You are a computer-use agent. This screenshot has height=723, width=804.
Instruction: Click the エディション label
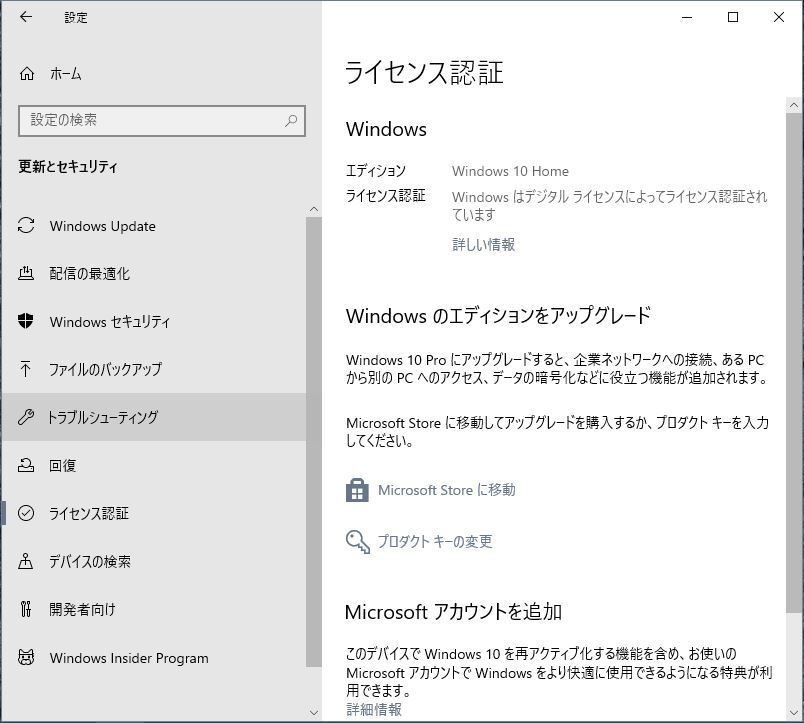376,170
